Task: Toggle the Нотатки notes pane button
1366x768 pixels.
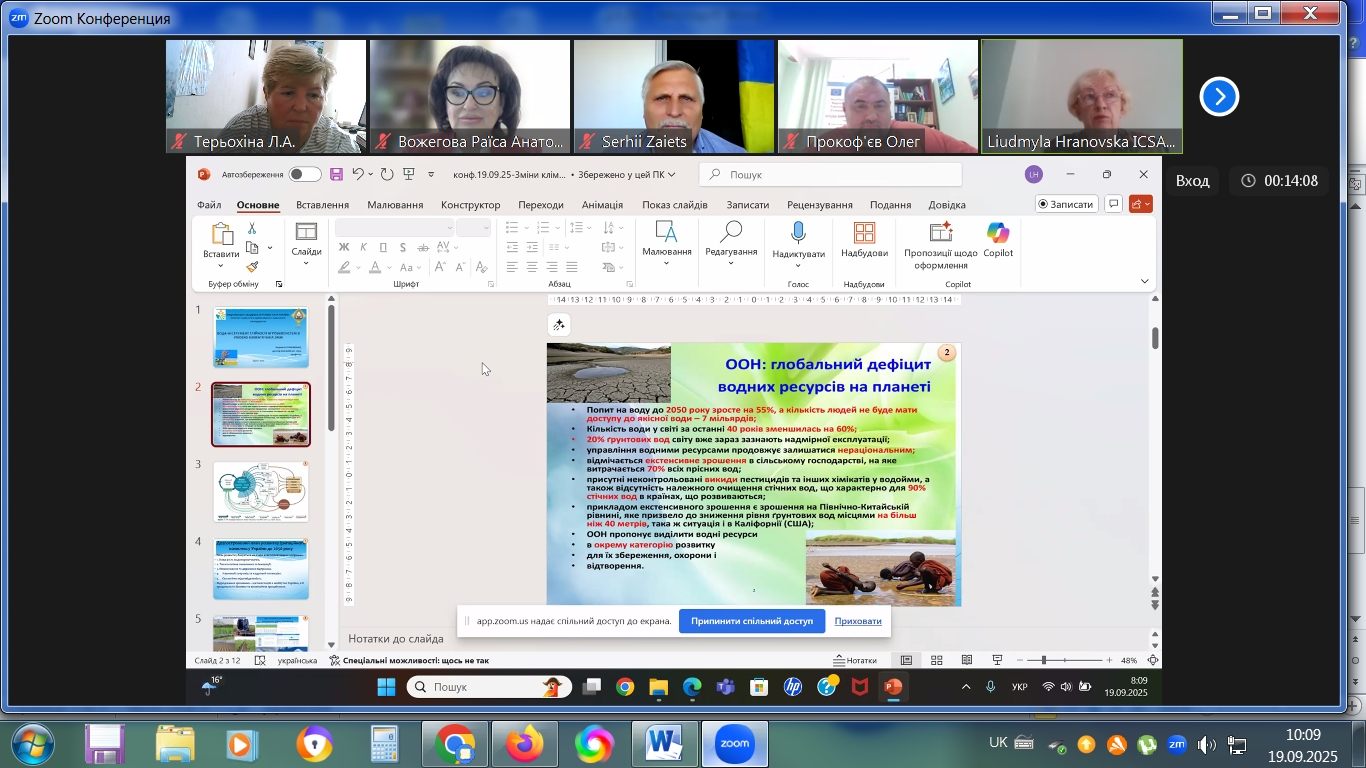Action: pos(855,660)
